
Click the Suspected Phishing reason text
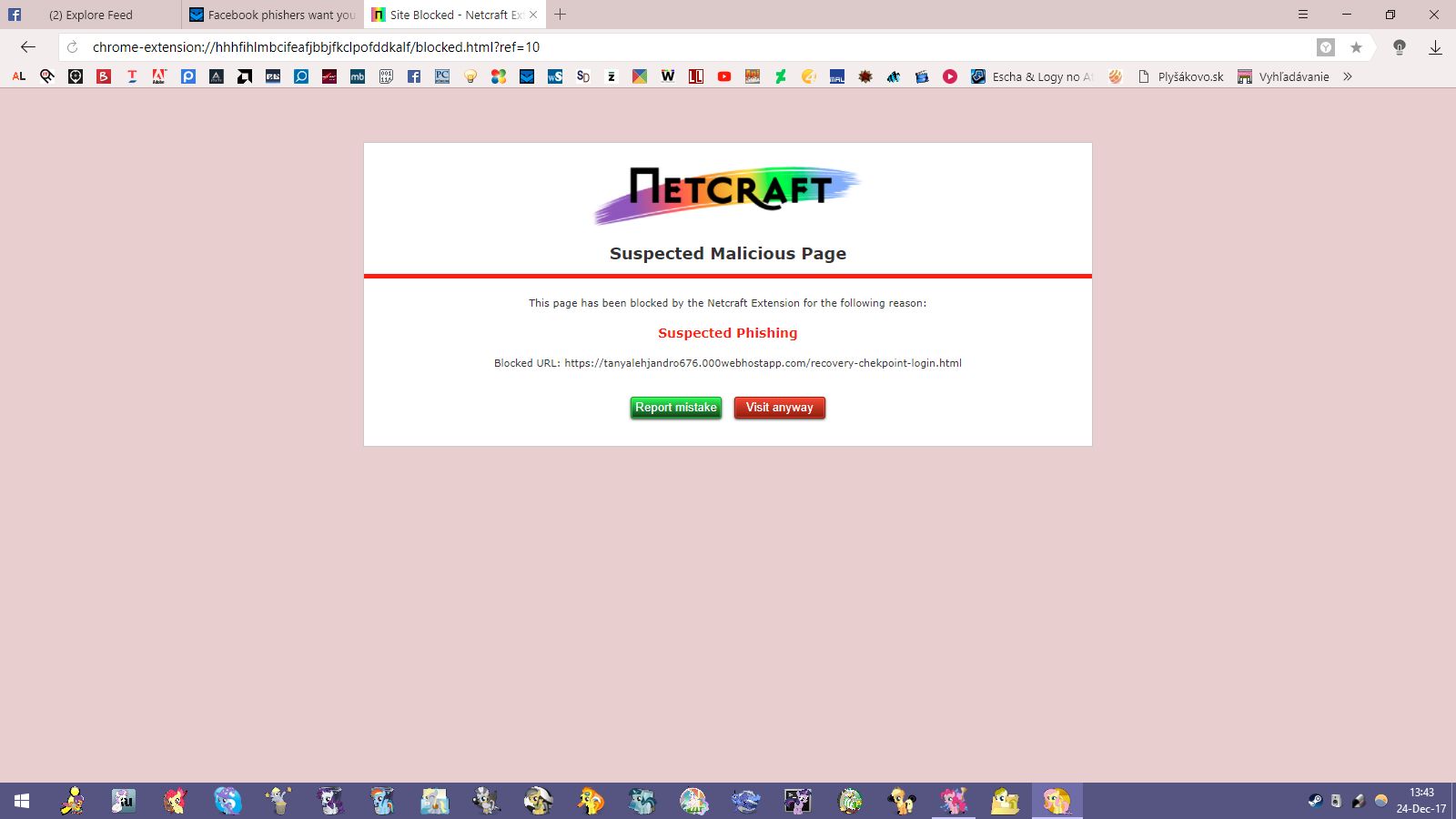728,333
